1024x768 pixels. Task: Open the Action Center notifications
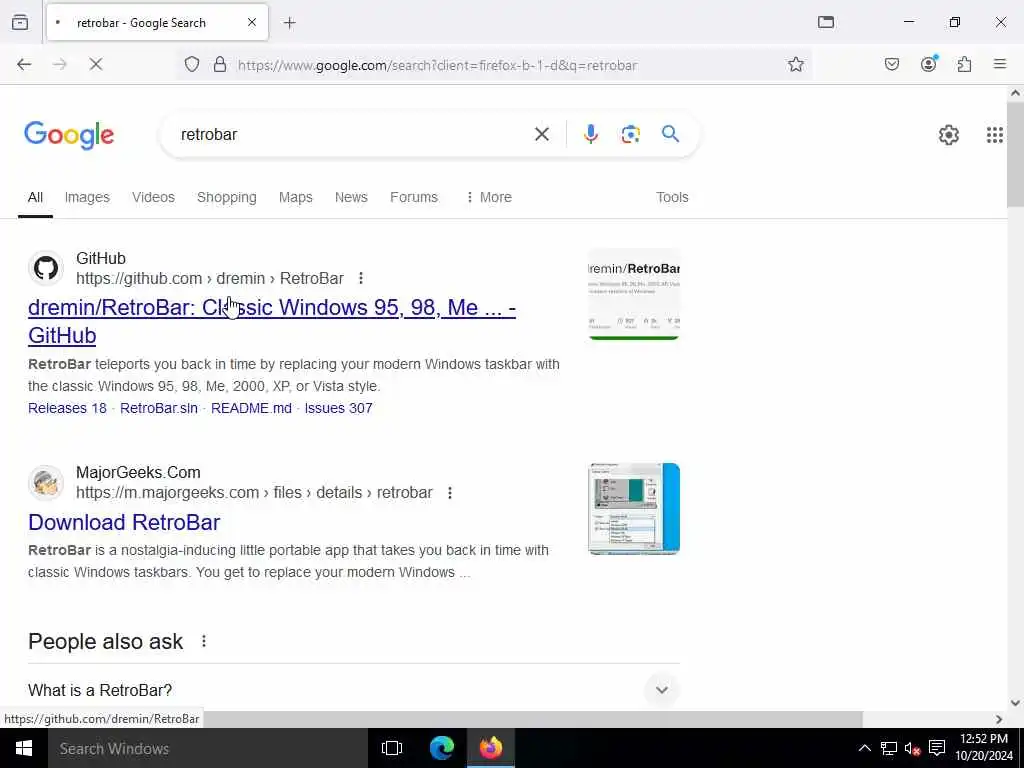tap(937, 748)
